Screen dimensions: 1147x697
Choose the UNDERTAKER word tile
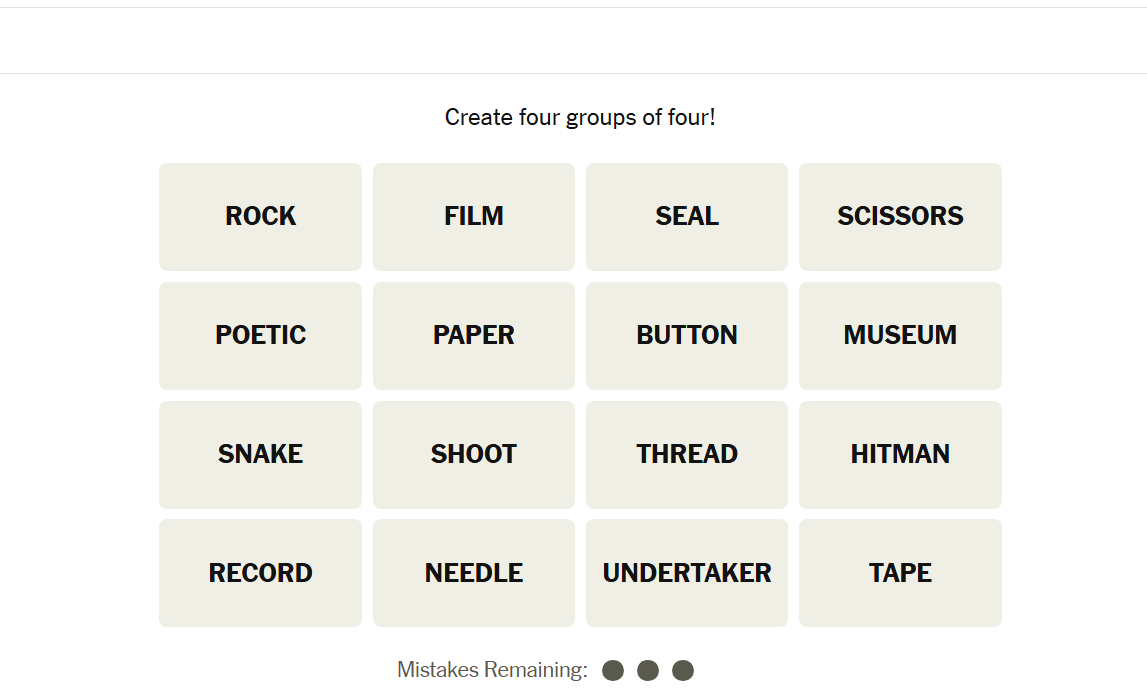pyautogui.click(x=687, y=573)
